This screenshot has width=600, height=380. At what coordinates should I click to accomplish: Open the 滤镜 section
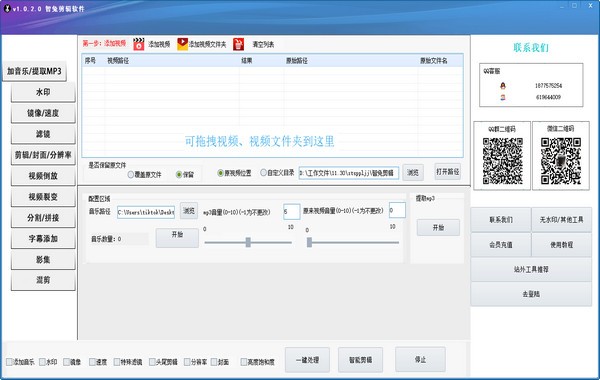[x=43, y=134]
